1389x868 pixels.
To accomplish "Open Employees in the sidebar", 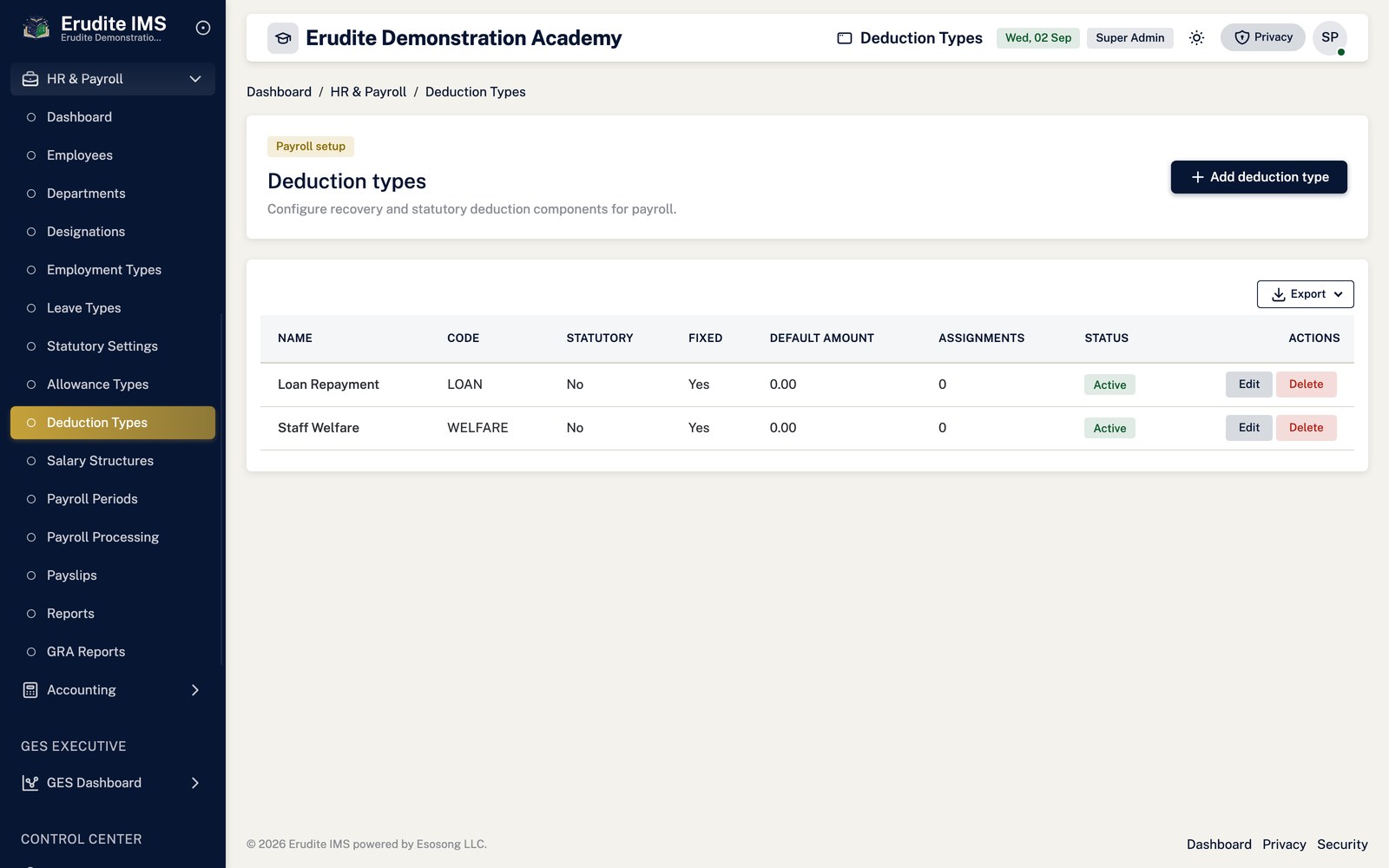I will [113, 155].
